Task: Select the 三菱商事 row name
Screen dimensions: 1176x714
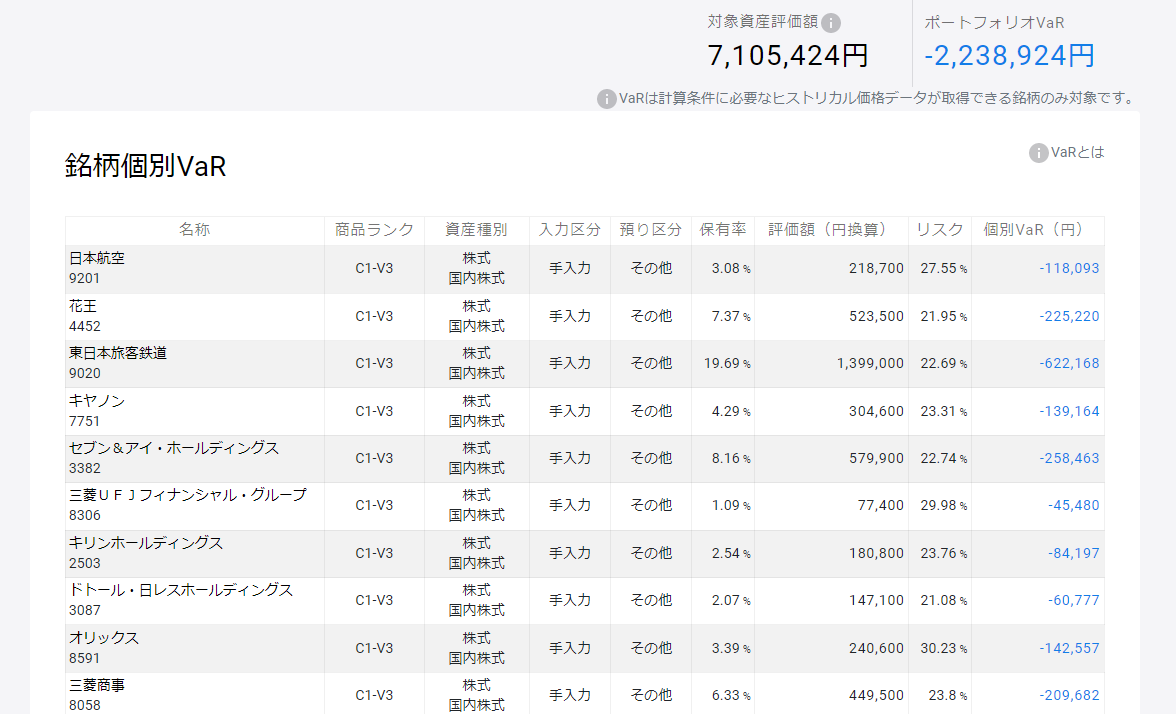Action: [97, 686]
